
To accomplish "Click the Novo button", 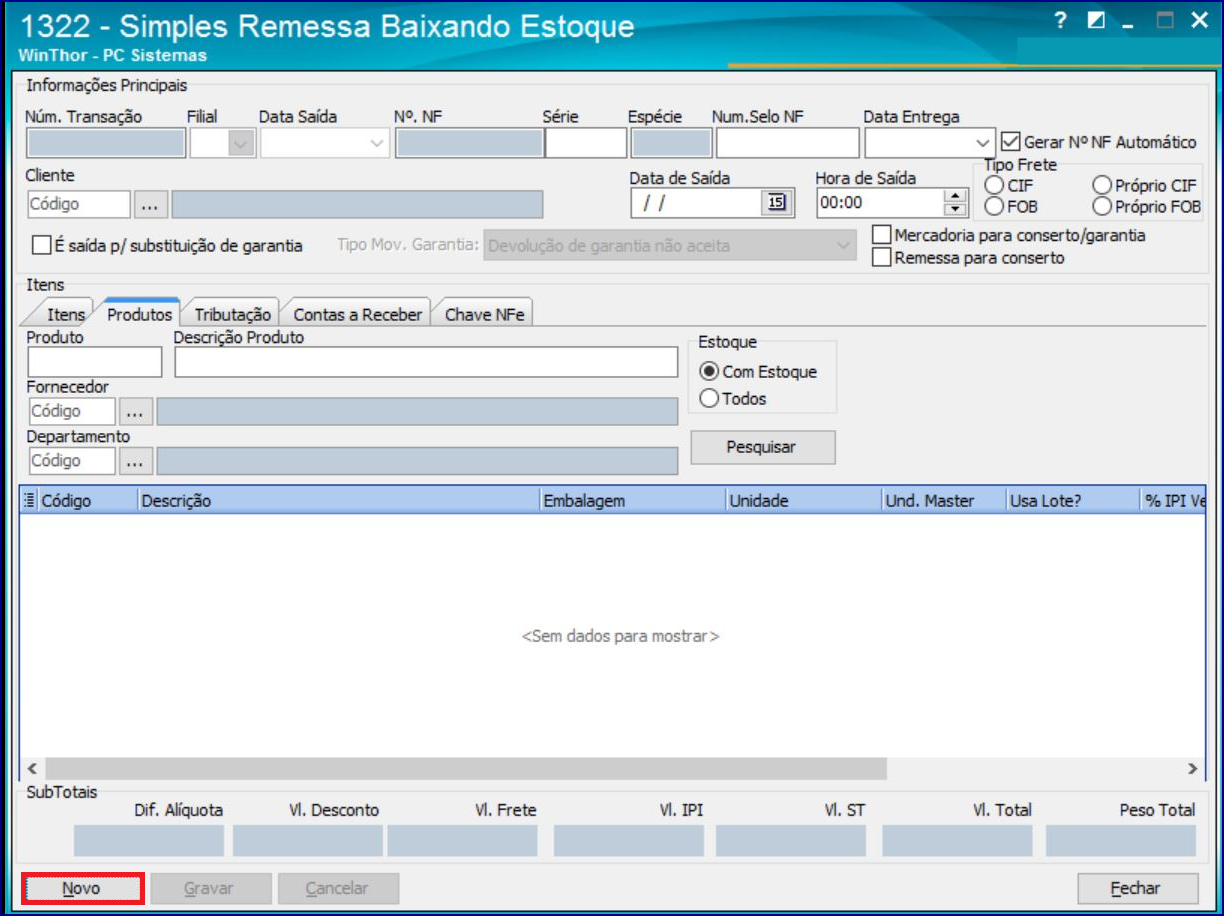I will pos(83,888).
